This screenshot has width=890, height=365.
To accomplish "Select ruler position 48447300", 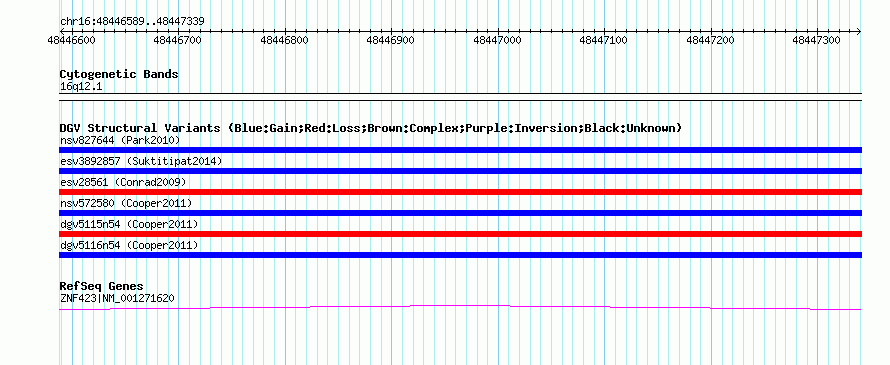I will (x=816, y=40).
